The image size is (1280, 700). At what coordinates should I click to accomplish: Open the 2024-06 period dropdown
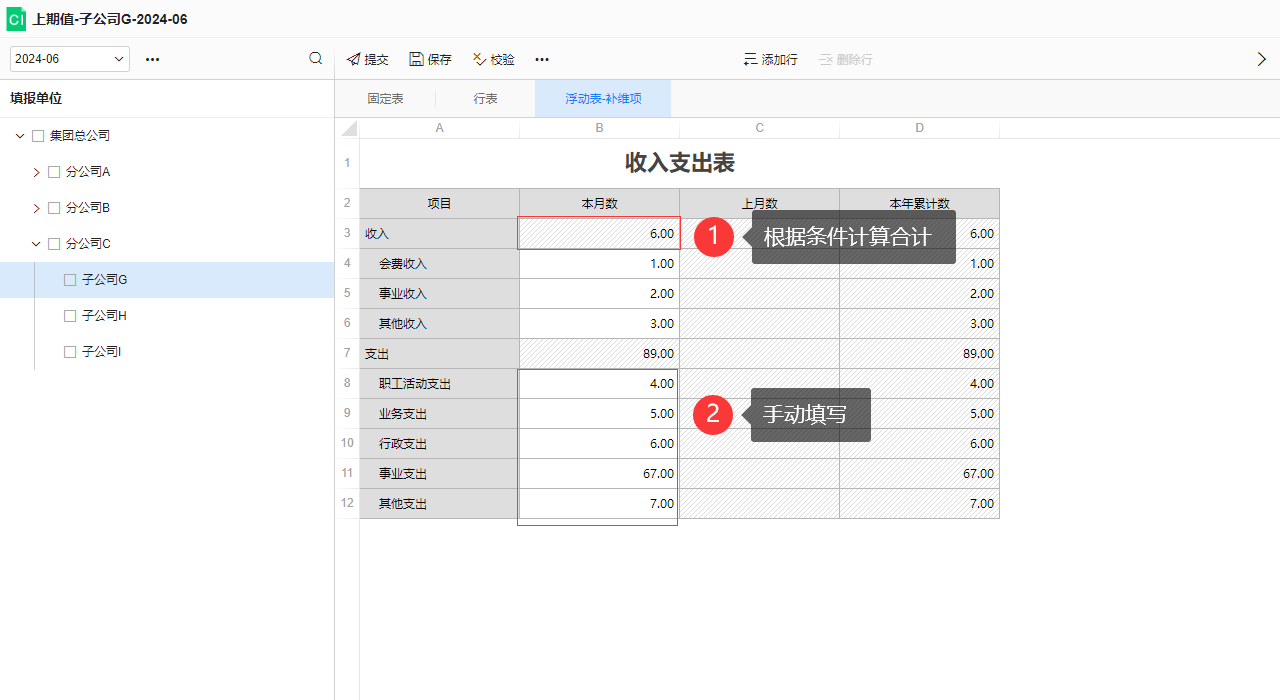click(x=69, y=59)
